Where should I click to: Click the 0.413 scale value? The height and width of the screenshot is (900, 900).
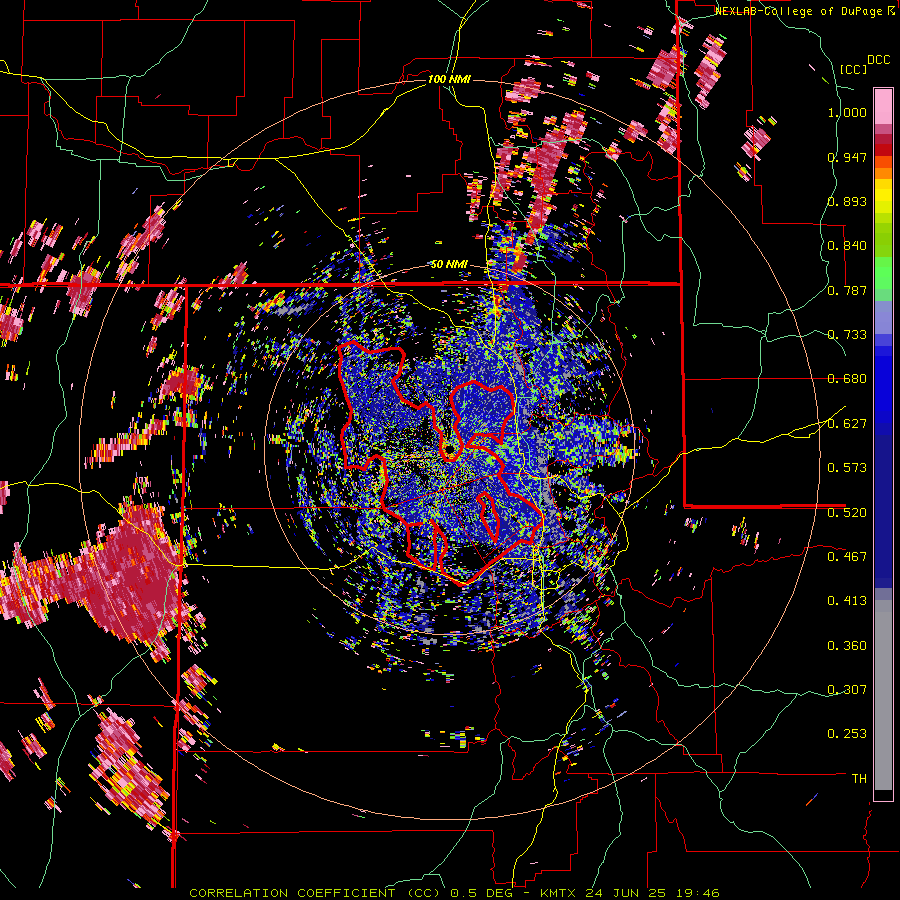[x=847, y=601]
